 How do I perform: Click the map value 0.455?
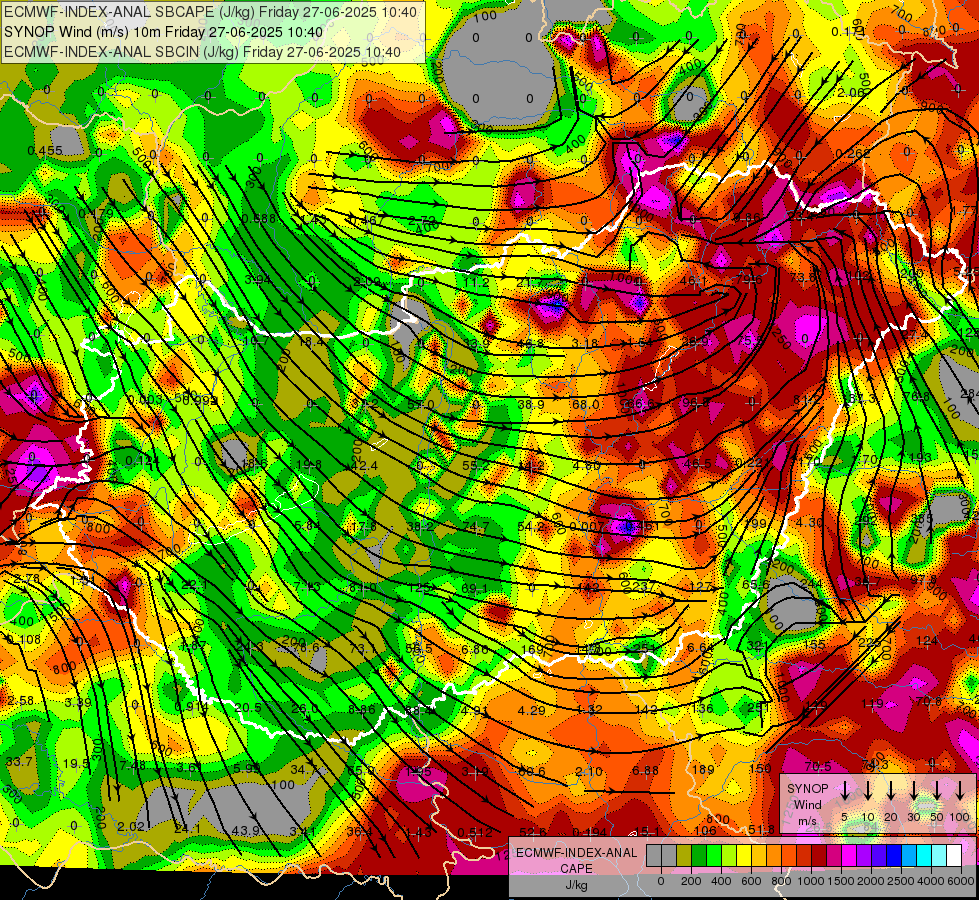click(45, 151)
